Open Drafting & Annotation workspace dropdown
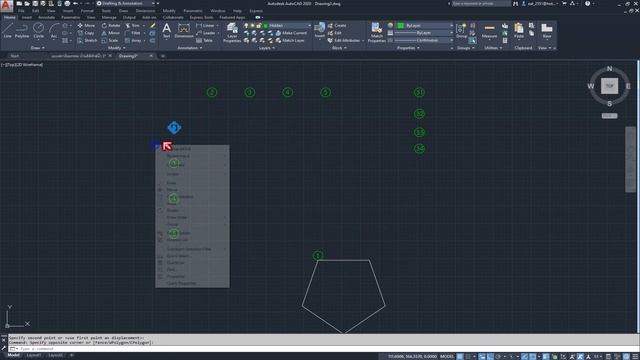This screenshot has width=640, height=360. coord(126,3)
